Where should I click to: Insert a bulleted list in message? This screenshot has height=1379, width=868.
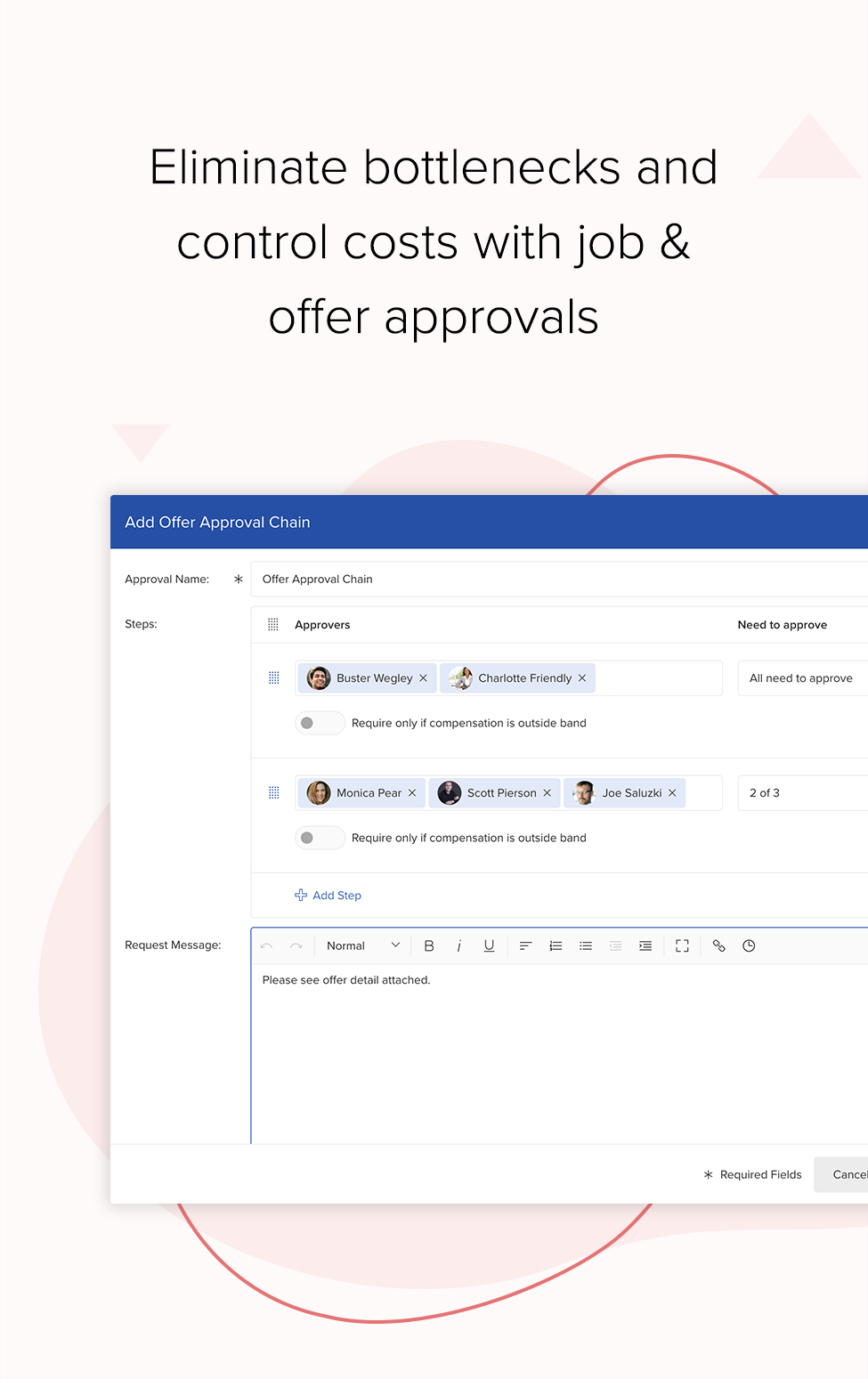pos(586,946)
